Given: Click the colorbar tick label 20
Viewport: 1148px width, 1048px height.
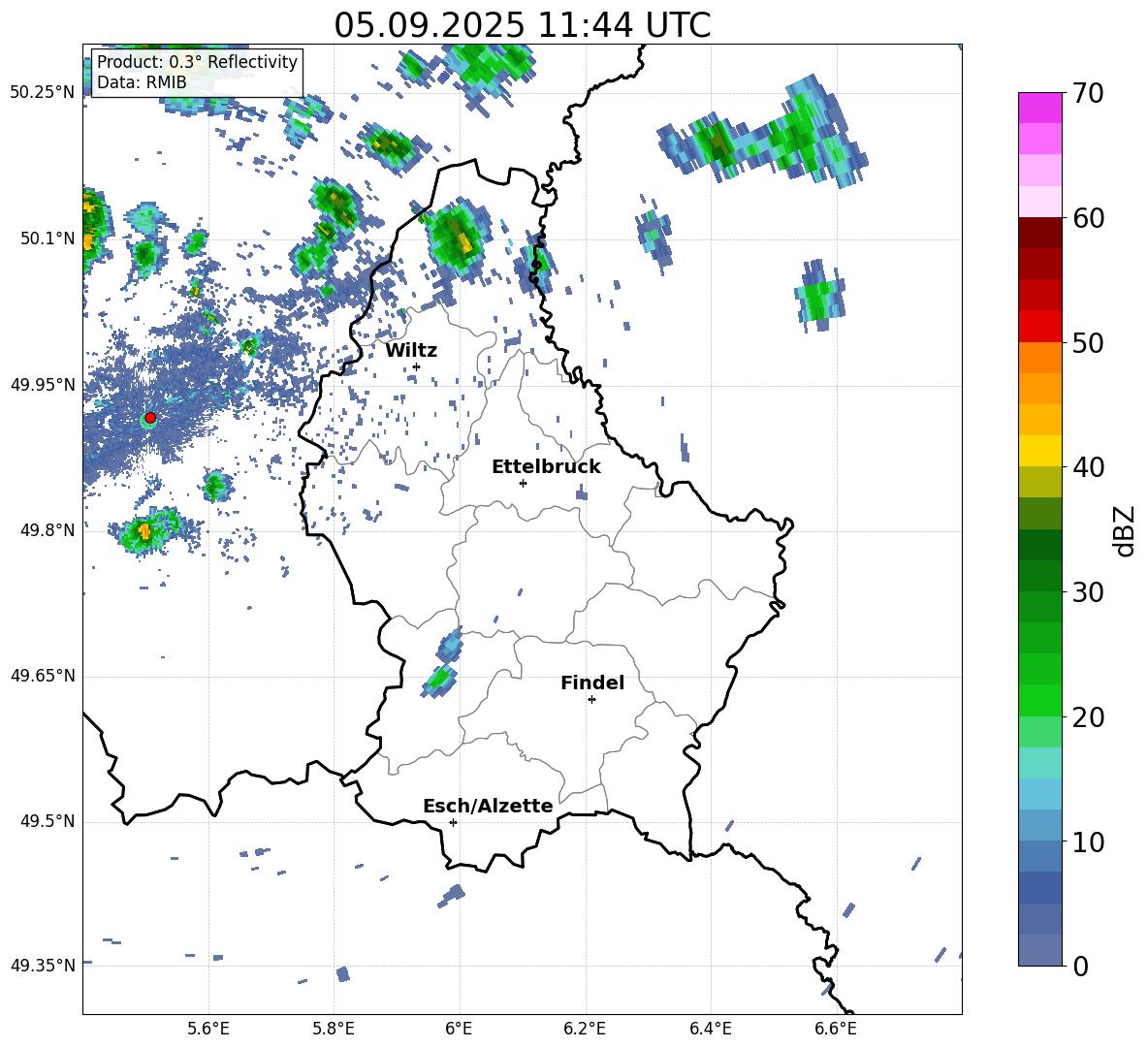Looking at the screenshot, I should (x=1087, y=717).
